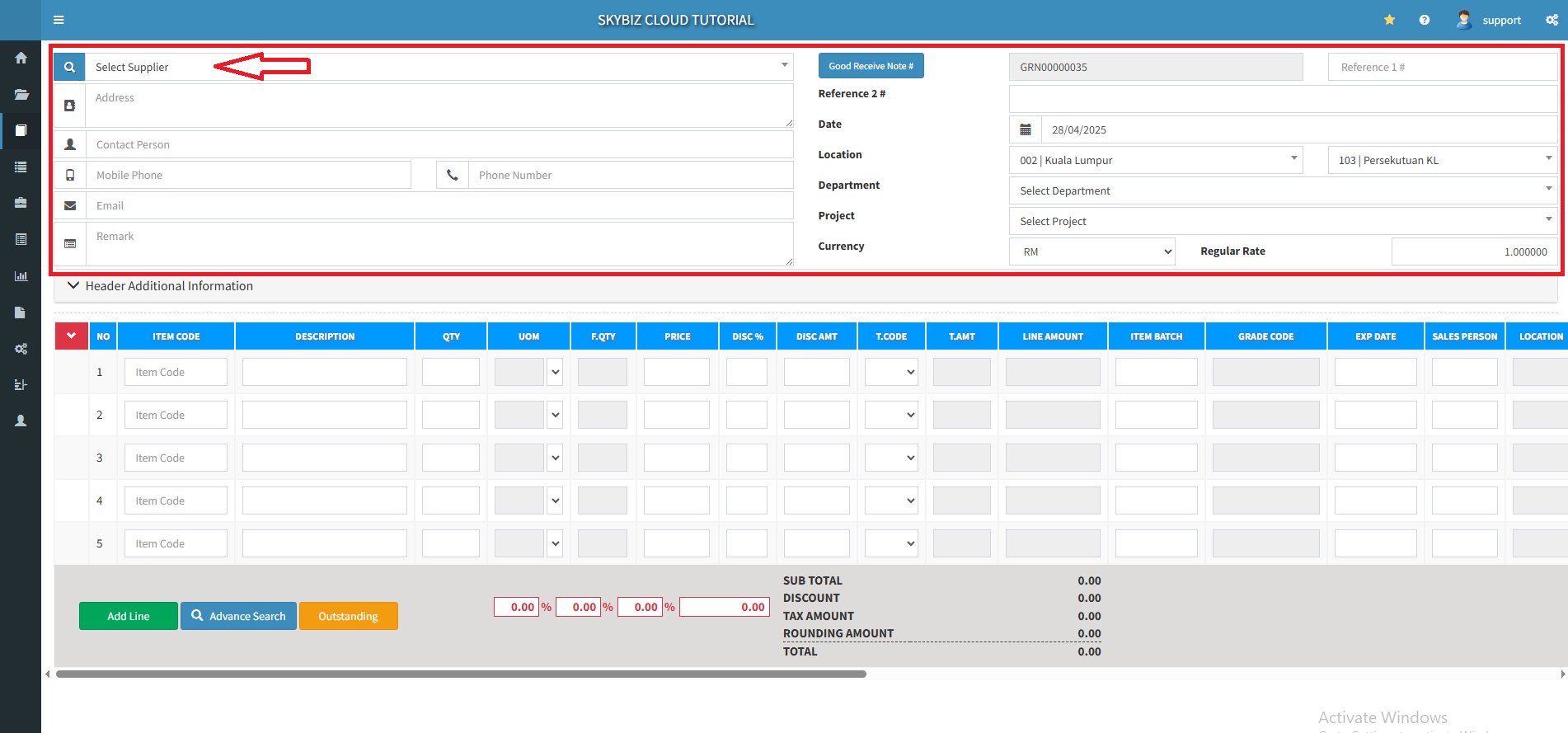Click the supplier search magnifier icon
The width and height of the screenshot is (1568, 733).
click(x=70, y=67)
